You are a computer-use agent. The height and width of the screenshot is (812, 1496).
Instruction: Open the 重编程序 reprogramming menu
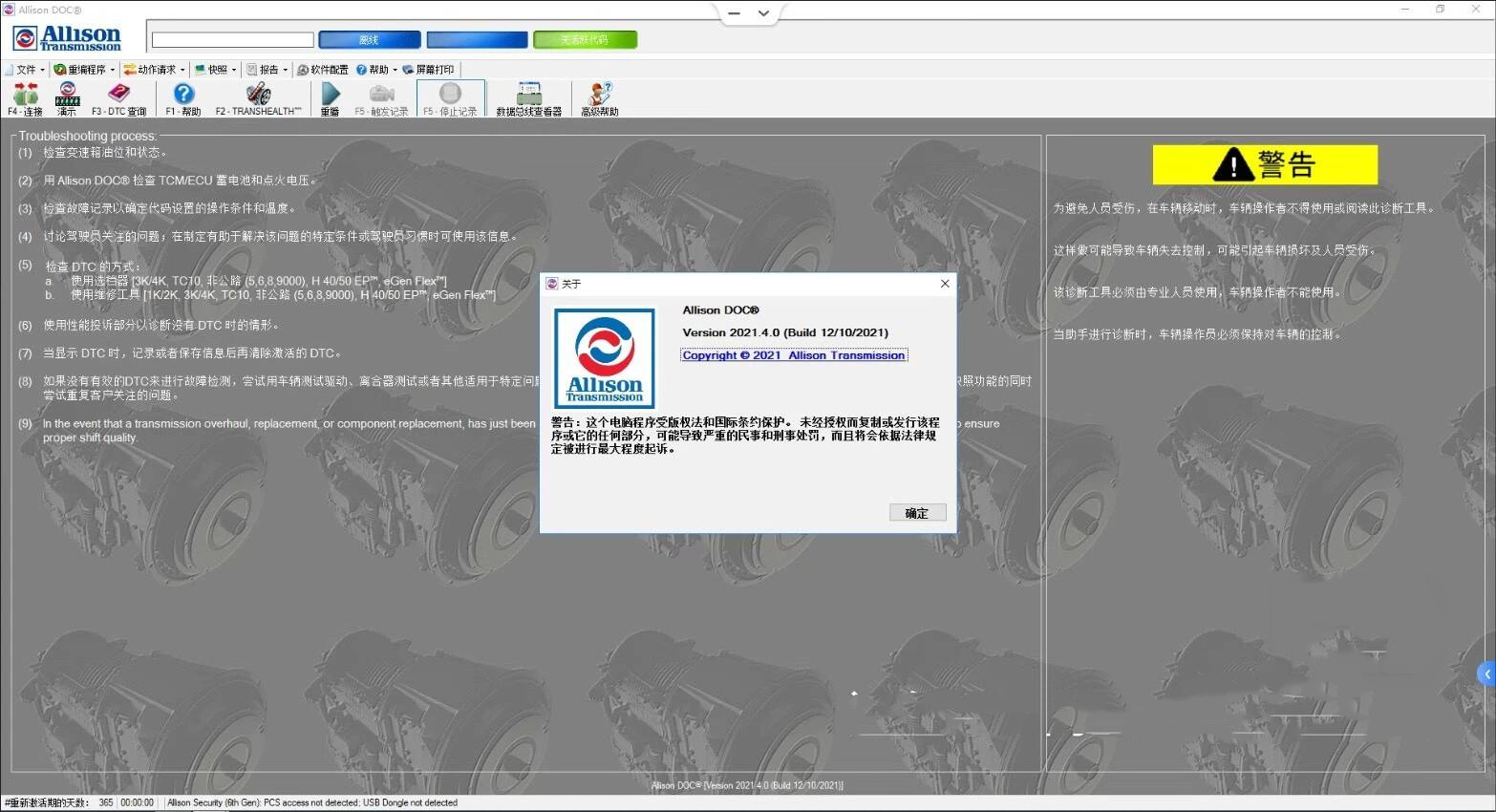[84, 70]
